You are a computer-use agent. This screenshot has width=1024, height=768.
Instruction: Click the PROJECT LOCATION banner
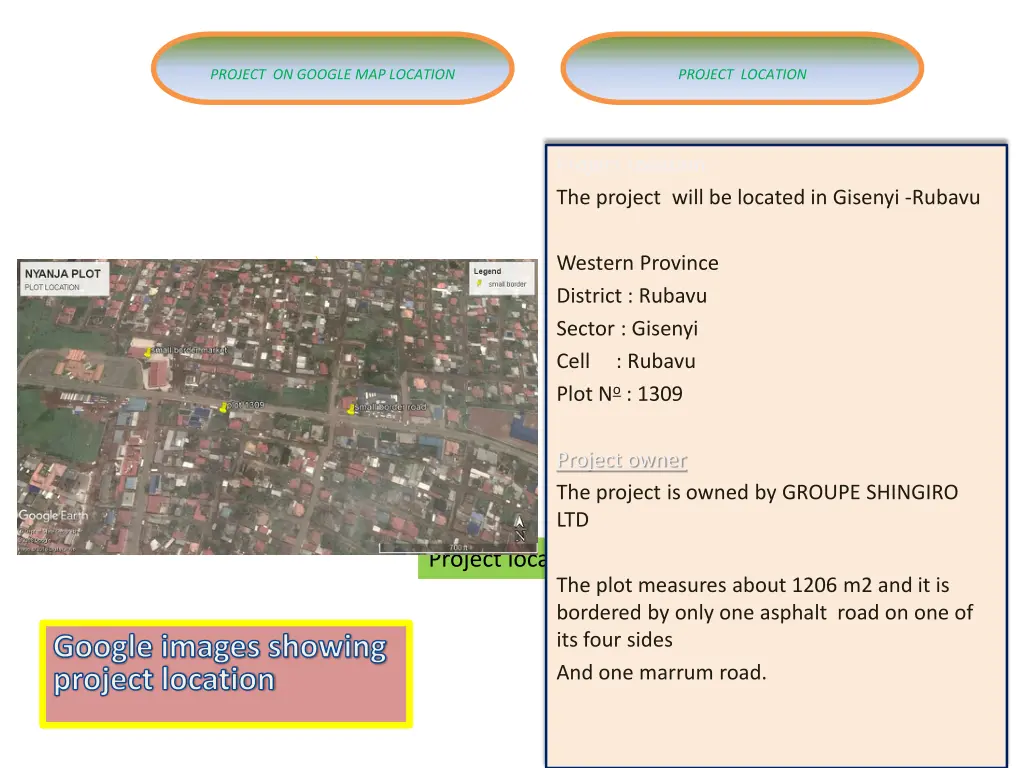[742, 69]
